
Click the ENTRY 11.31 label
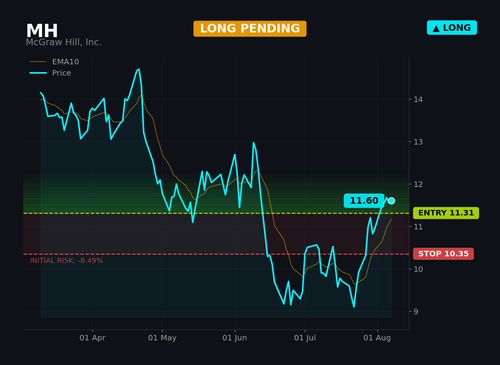click(x=446, y=213)
